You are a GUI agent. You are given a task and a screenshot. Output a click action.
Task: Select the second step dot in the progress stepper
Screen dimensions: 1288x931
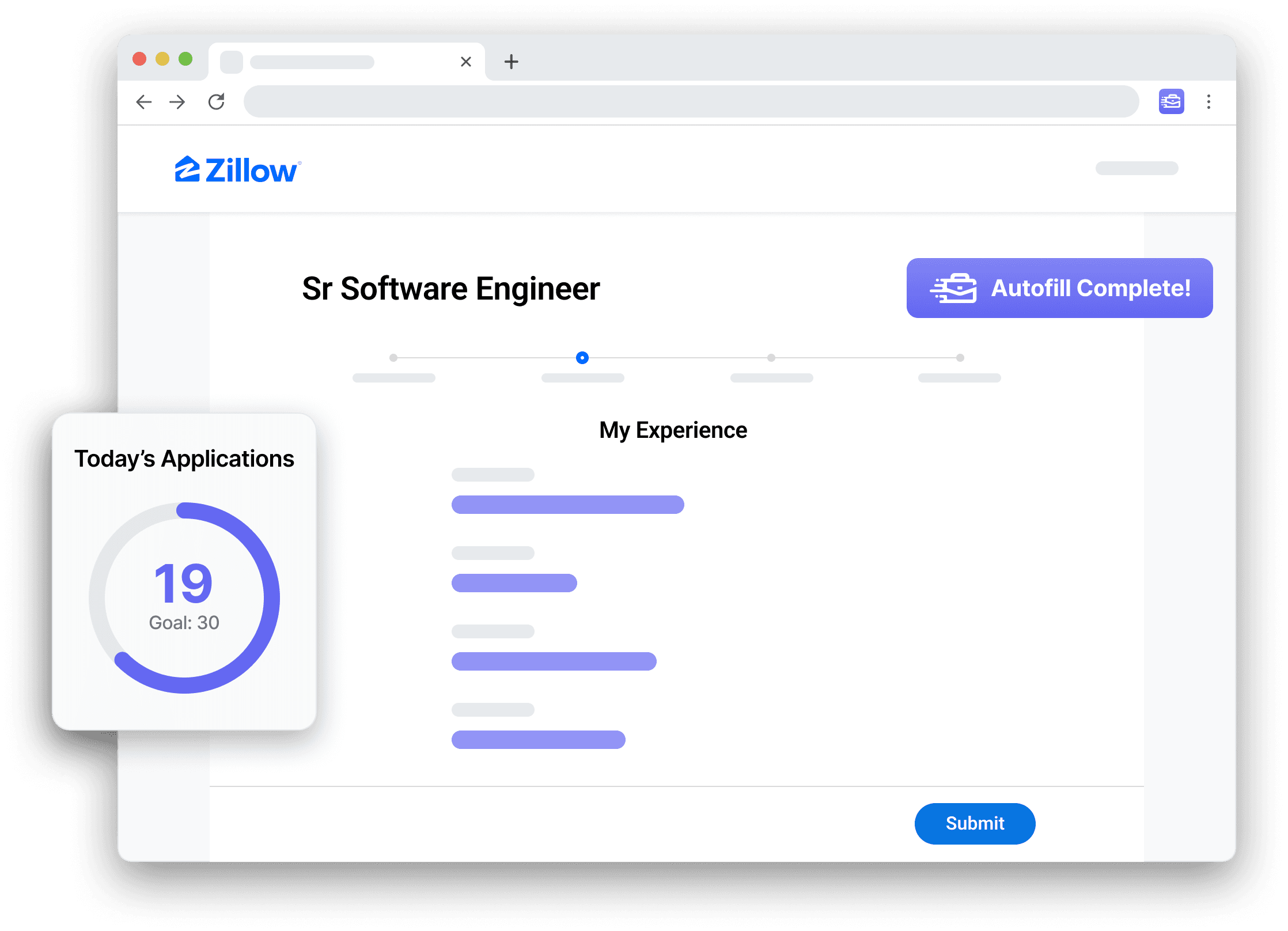coord(582,358)
